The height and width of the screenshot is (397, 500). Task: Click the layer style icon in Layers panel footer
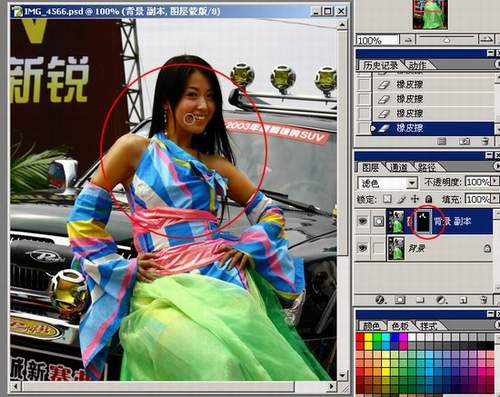pos(380,300)
